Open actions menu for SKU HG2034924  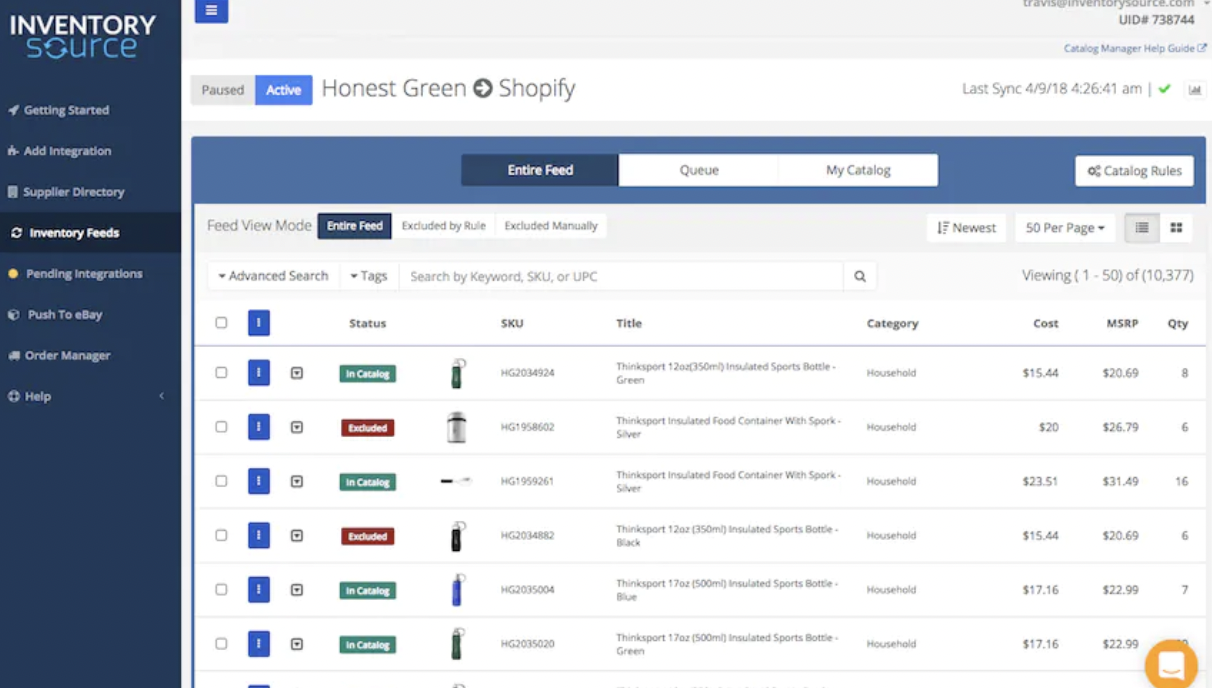tap(259, 373)
